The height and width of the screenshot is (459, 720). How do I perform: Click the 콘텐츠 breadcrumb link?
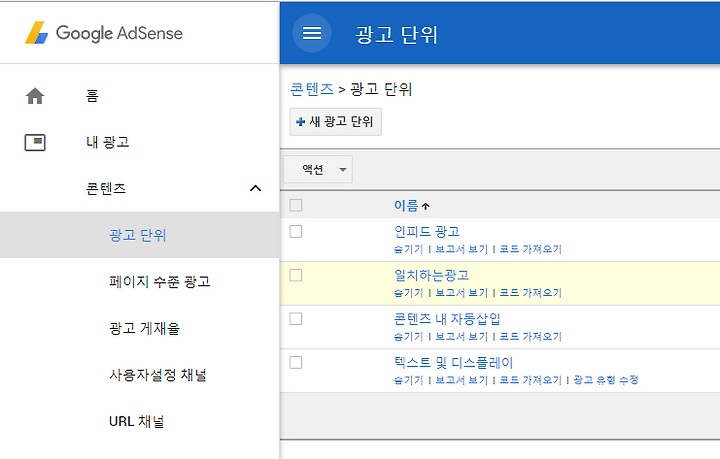click(x=312, y=89)
